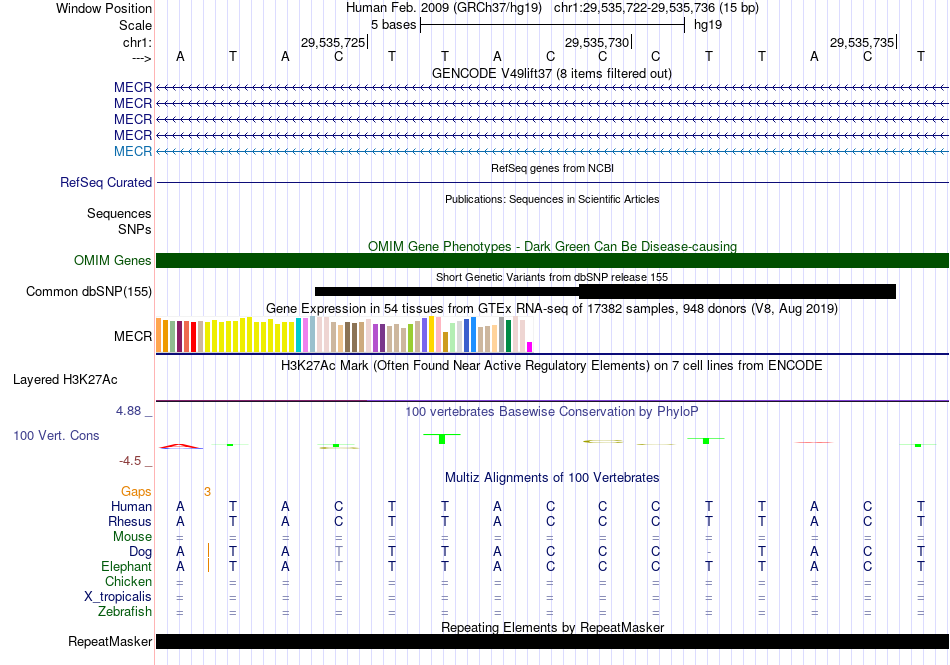Click the Elephant alignment row label
950x665 pixels.
point(127,566)
